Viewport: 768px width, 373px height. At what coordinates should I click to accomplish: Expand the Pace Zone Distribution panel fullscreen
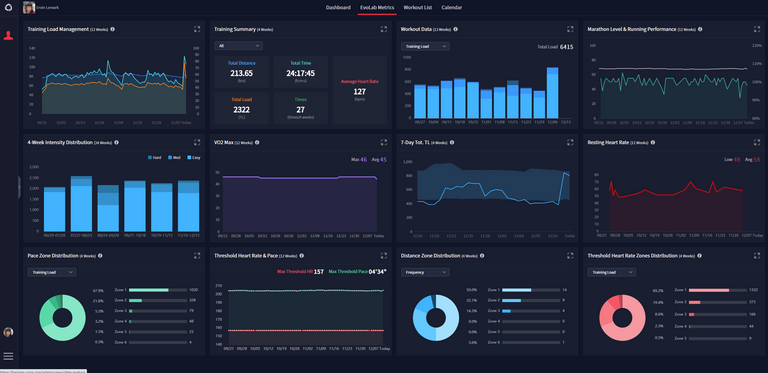point(197,256)
